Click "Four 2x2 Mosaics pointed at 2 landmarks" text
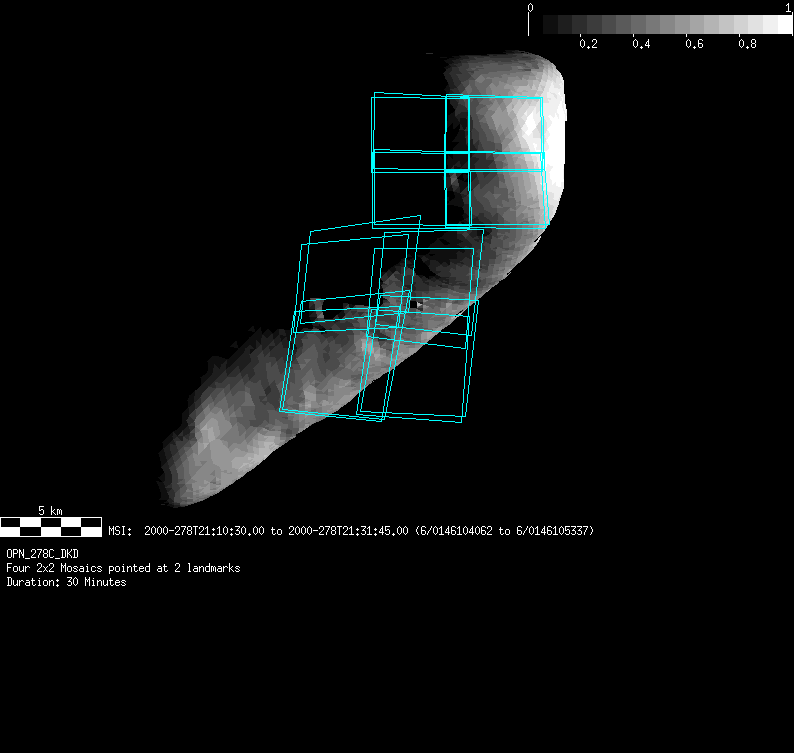 123,568
